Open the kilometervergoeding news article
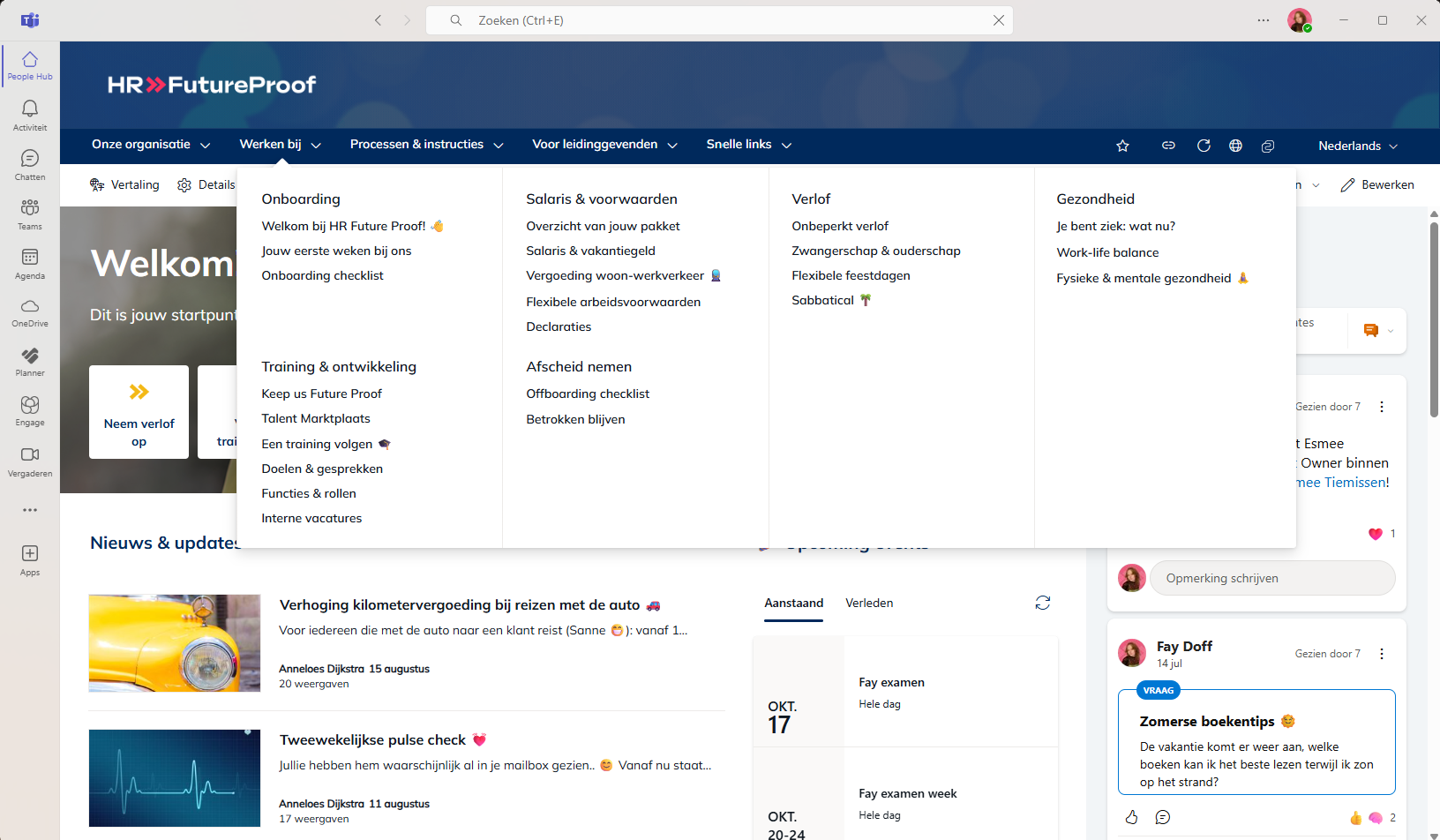Image resolution: width=1440 pixels, height=840 pixels. click(459, 604)
